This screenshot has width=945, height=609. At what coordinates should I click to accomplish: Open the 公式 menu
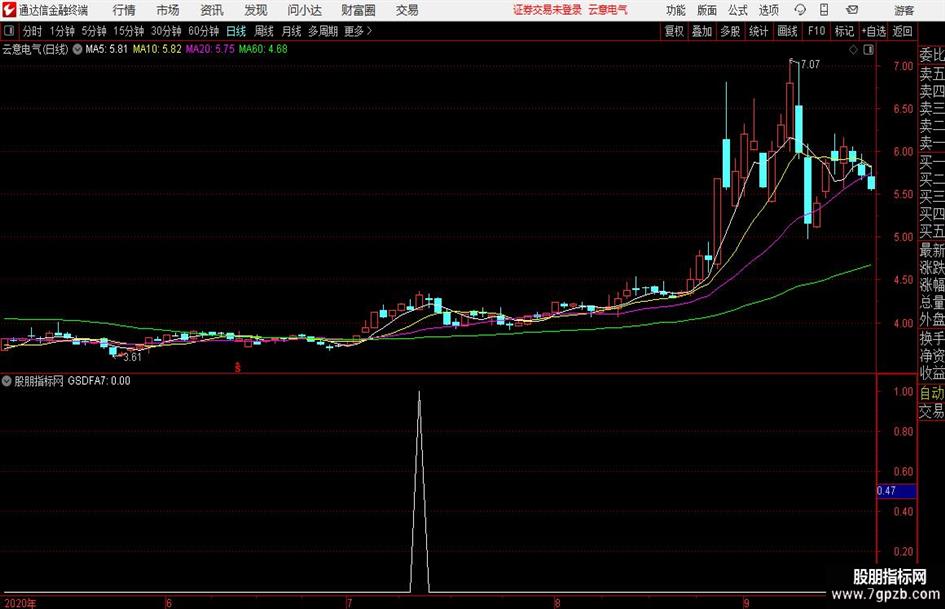pos(738,10)
